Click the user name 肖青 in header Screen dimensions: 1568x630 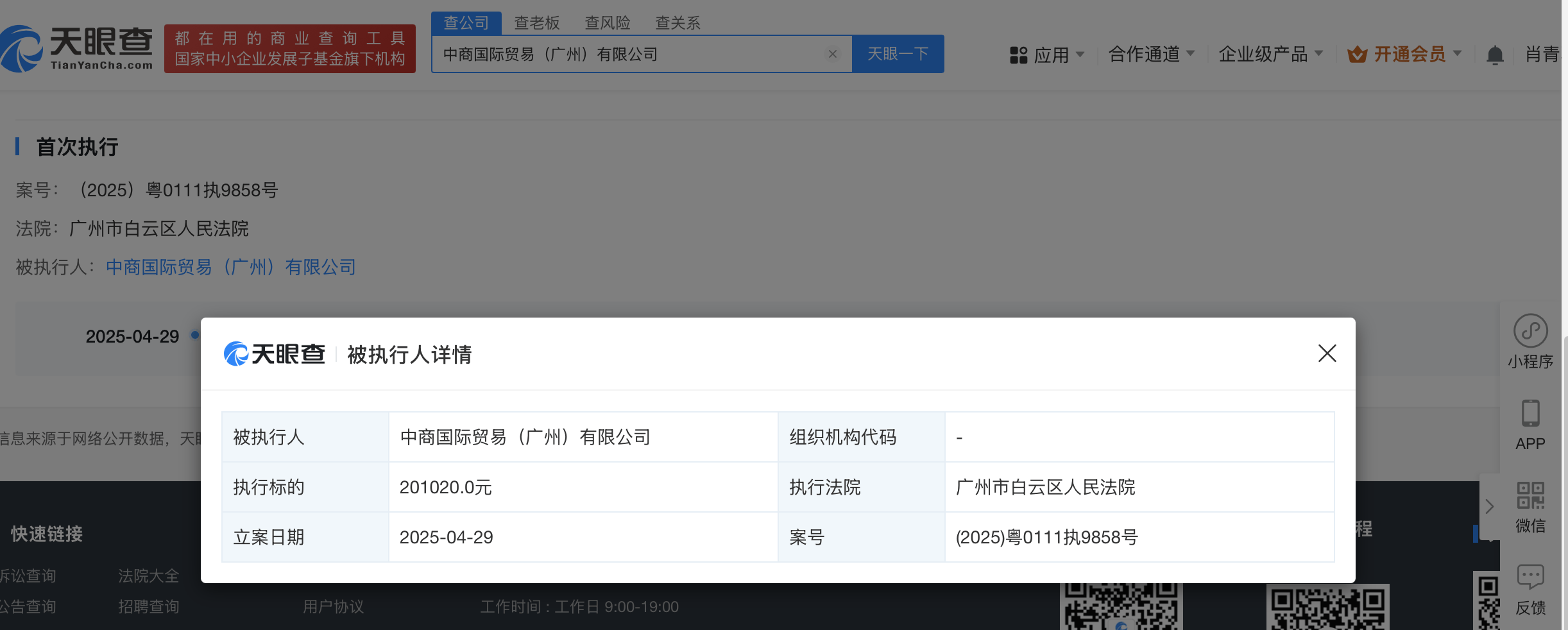pos(1542,55)
